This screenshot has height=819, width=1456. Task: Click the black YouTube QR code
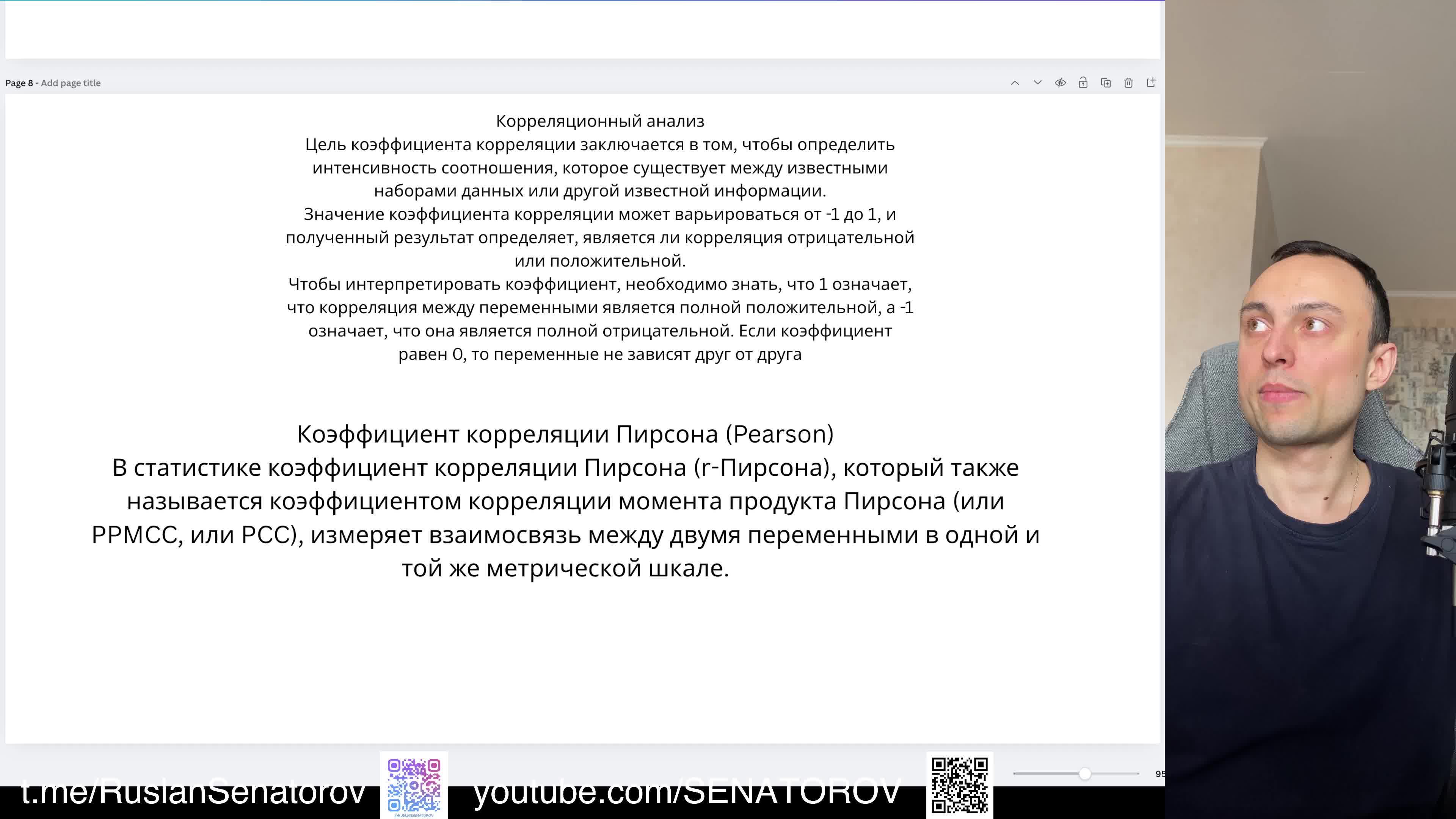959,786
